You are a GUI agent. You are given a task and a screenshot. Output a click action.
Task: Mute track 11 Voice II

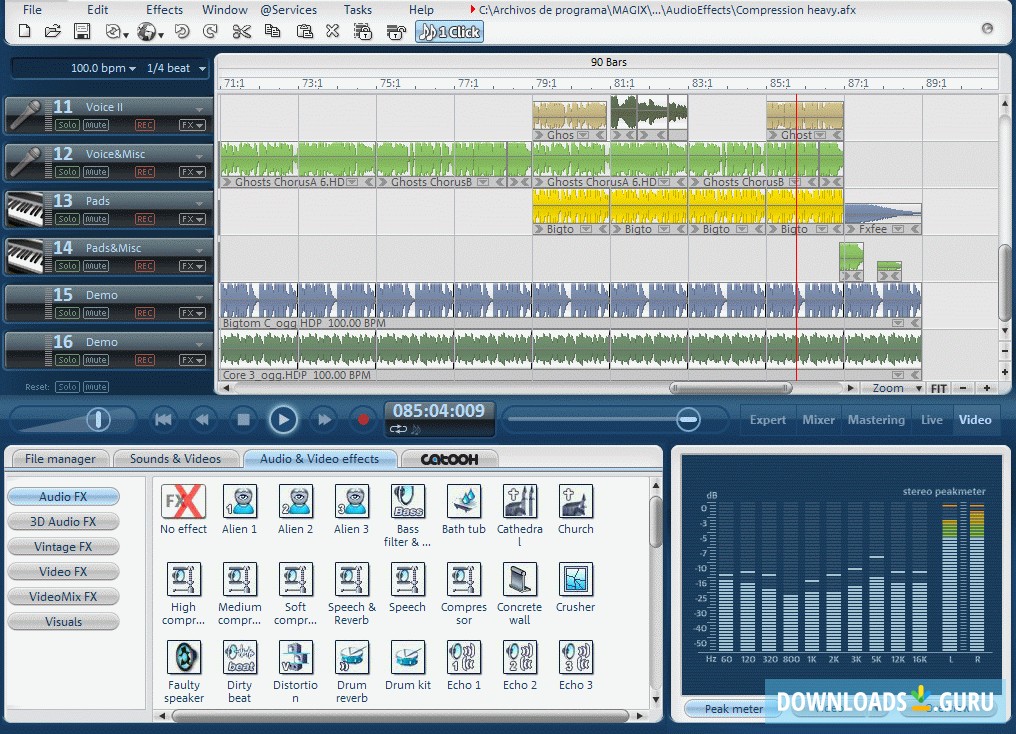(94, 125)
